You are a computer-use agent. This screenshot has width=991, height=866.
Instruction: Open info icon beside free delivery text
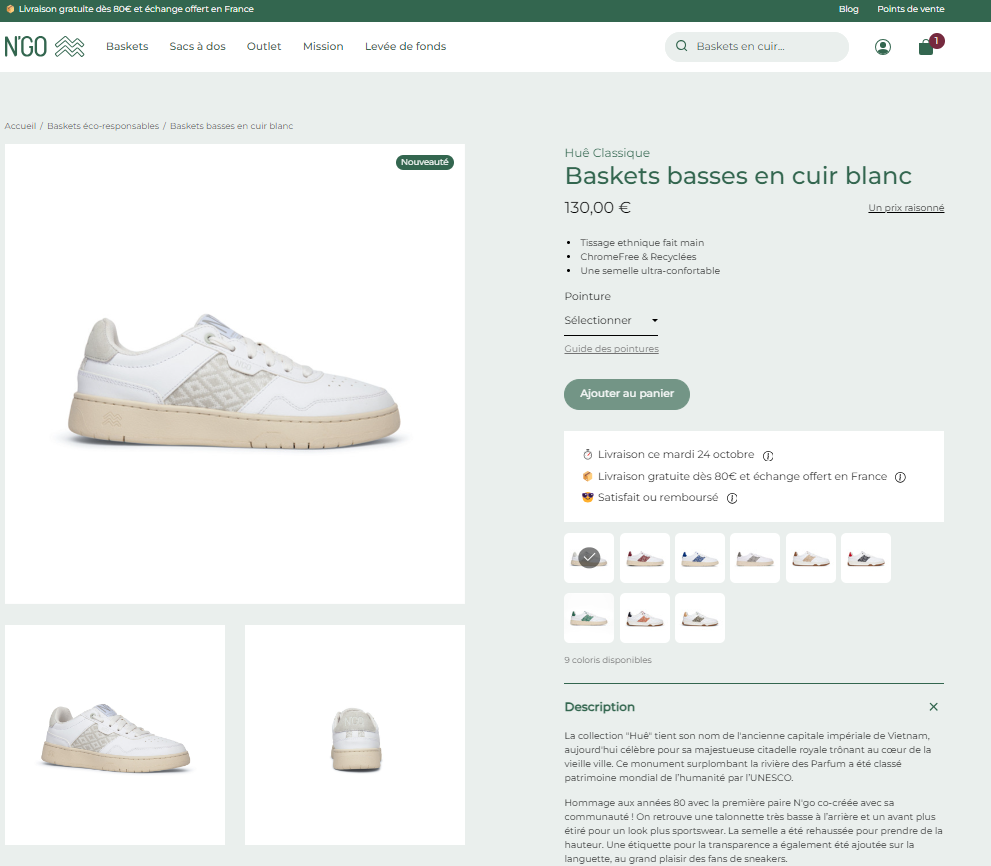coord(900,477)
